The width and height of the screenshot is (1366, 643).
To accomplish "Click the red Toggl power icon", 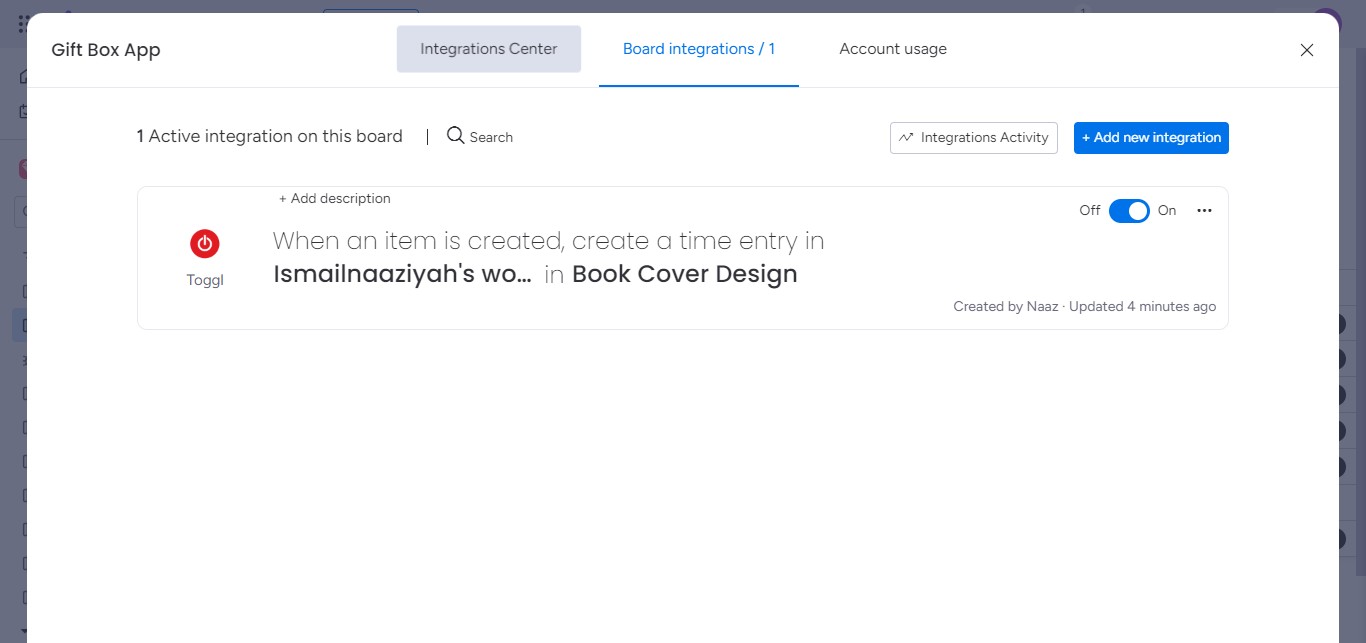I will coord(205,243).
